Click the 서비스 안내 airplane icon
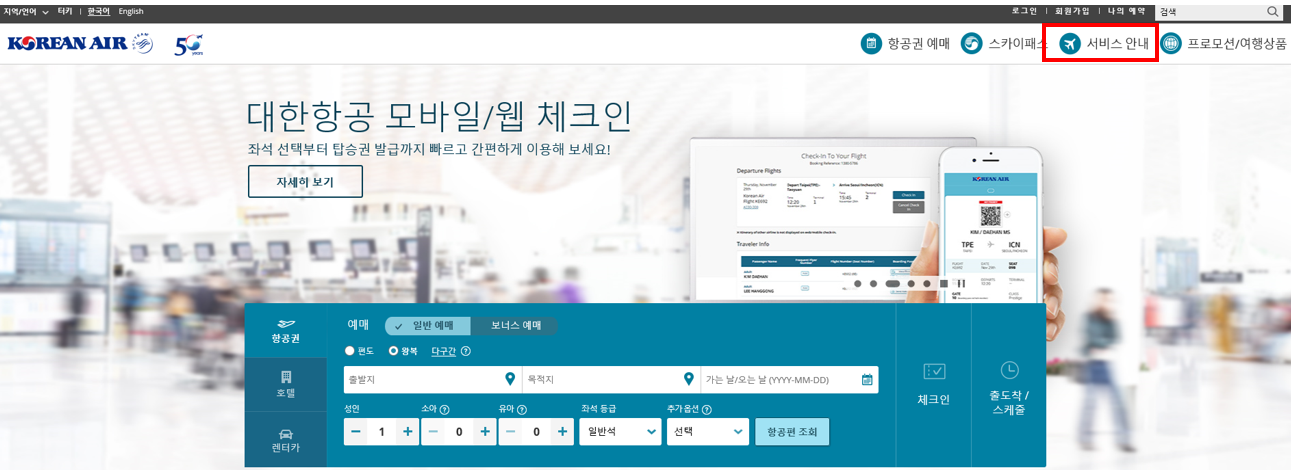 pos(1070,44)
